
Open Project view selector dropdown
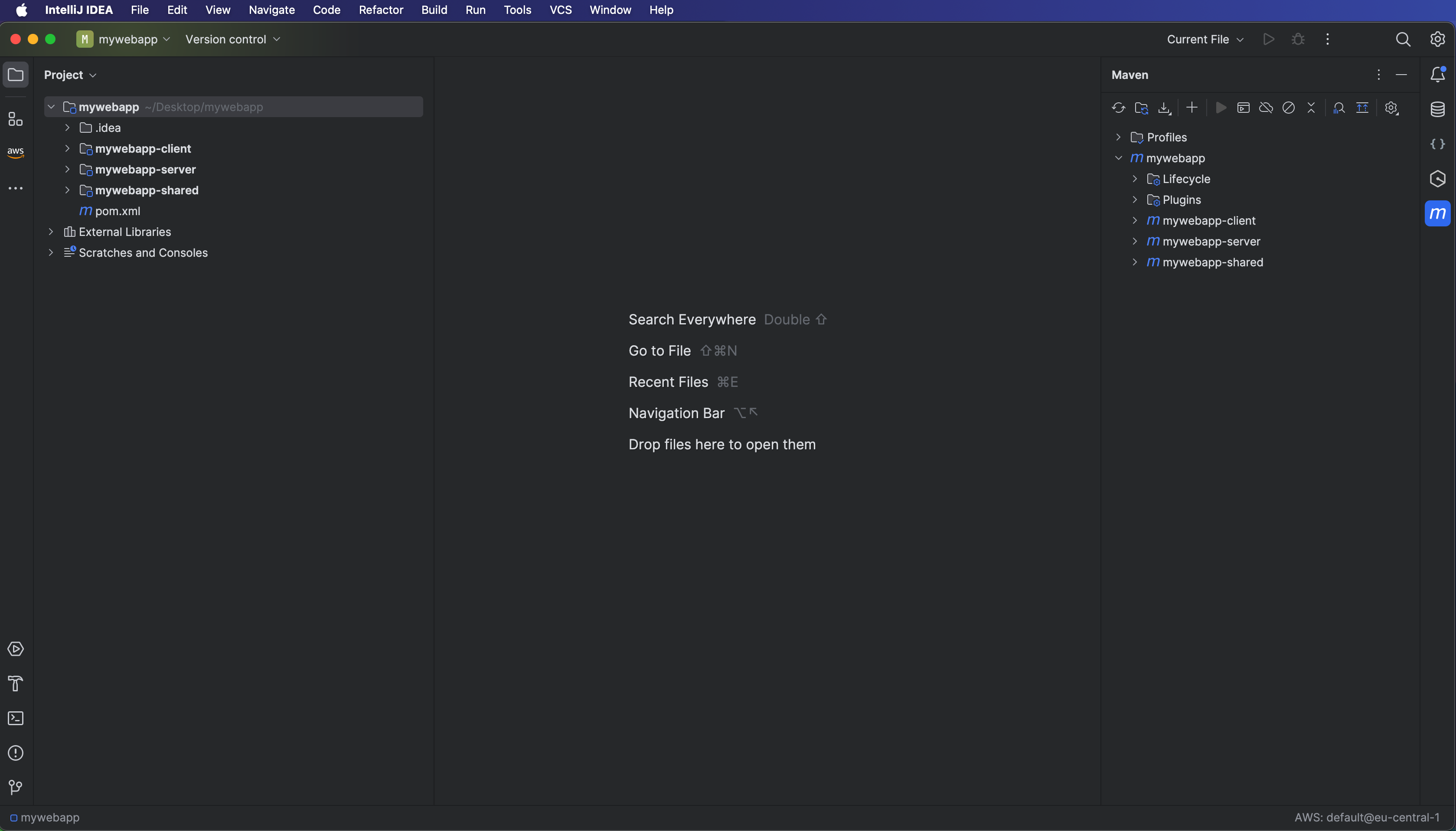70,75
